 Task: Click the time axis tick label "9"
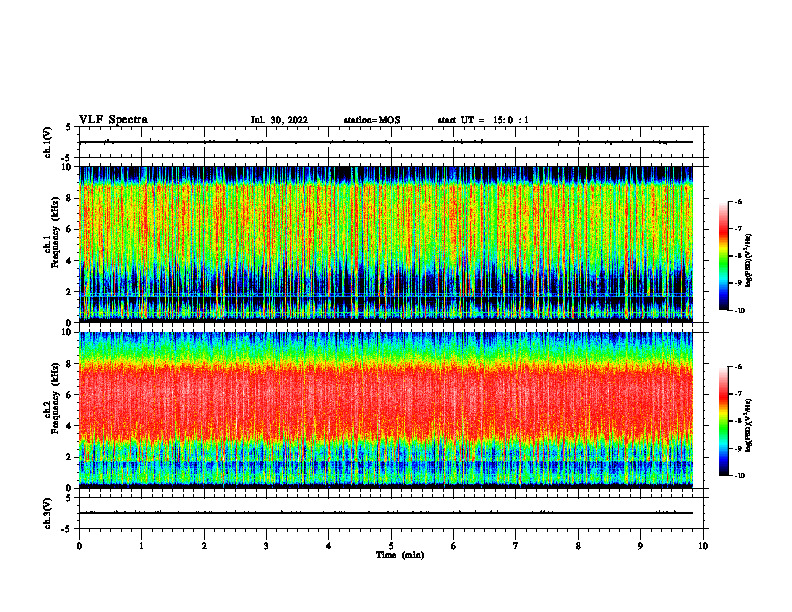640,546
